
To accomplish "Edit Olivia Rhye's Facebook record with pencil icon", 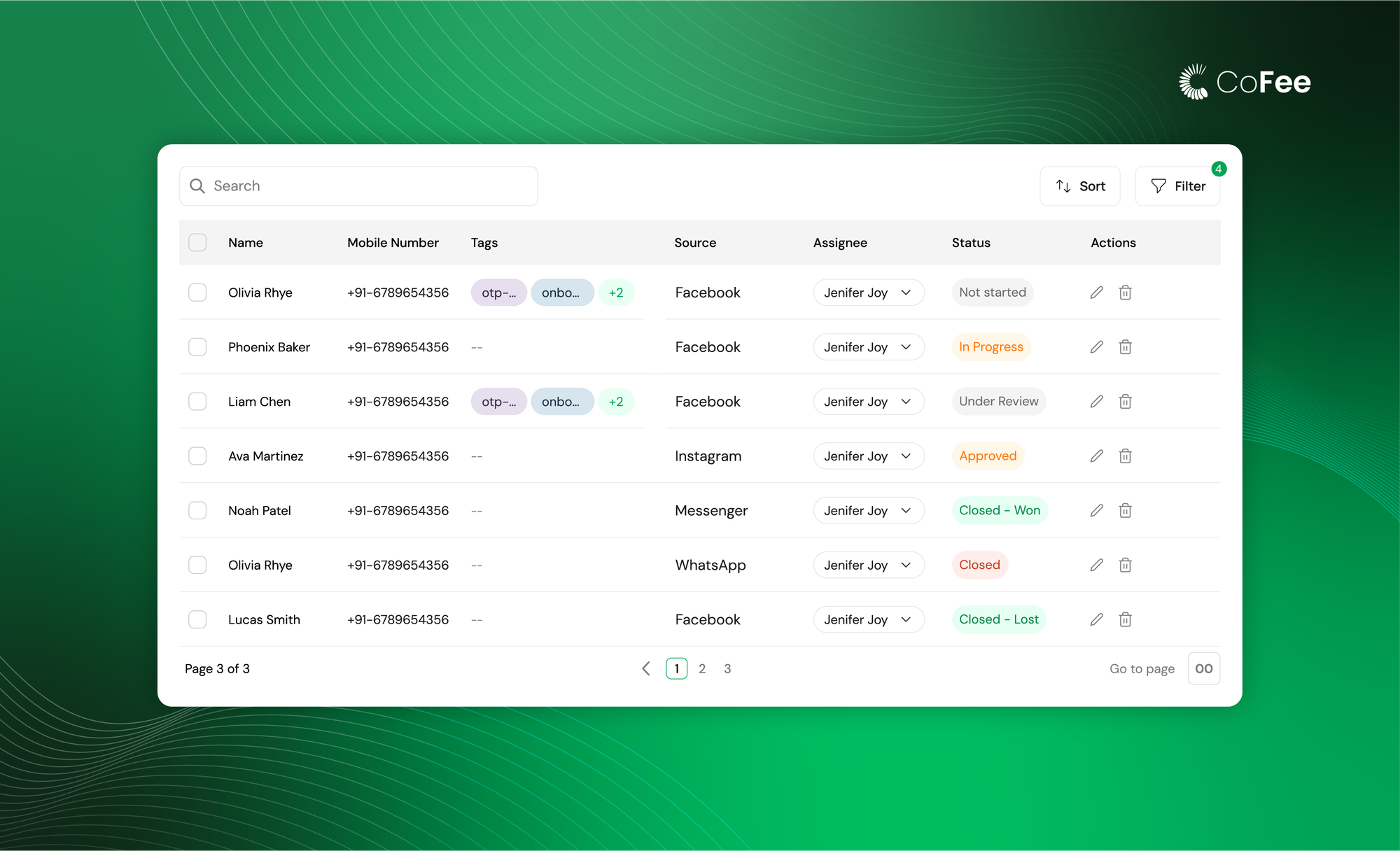I will 1096,292.
